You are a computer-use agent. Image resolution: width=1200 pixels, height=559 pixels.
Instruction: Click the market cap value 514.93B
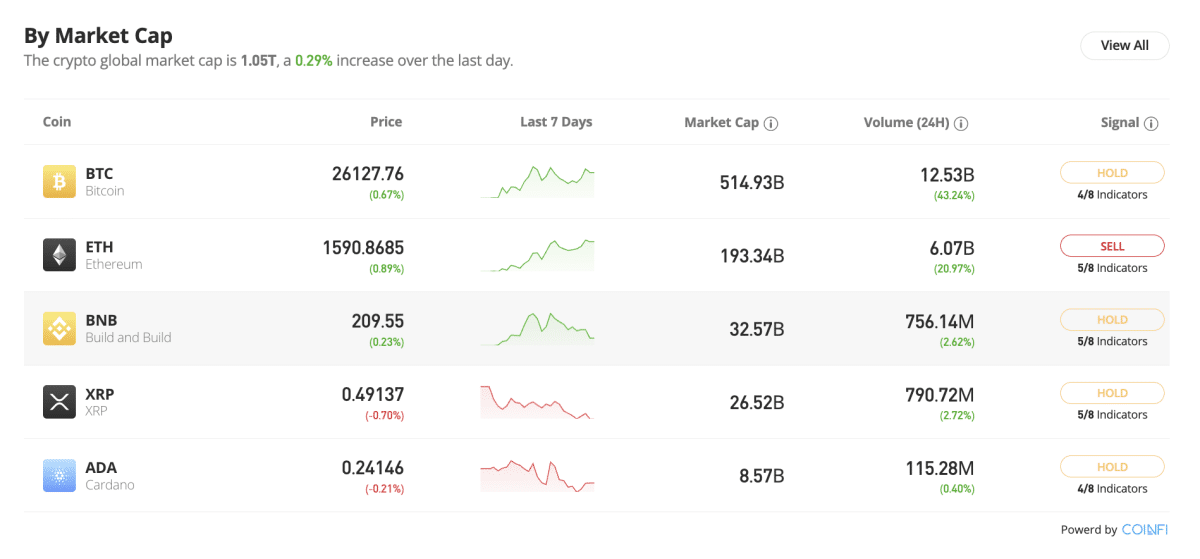coord(752,183)
